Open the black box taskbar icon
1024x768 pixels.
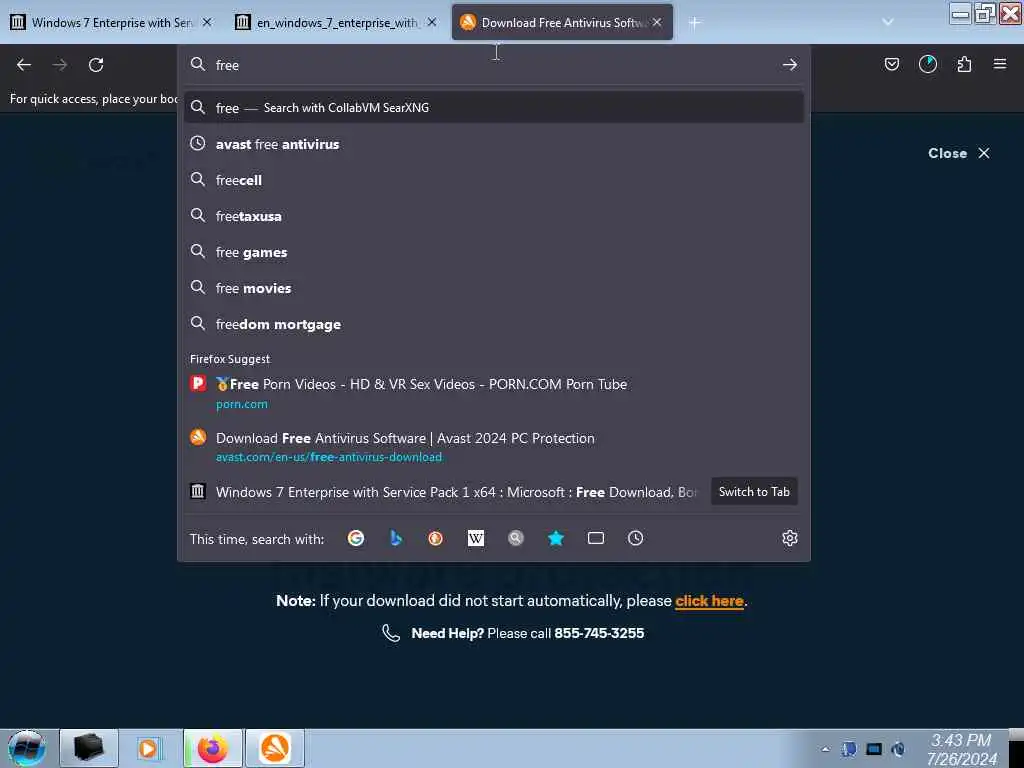[x=89, y=748]
